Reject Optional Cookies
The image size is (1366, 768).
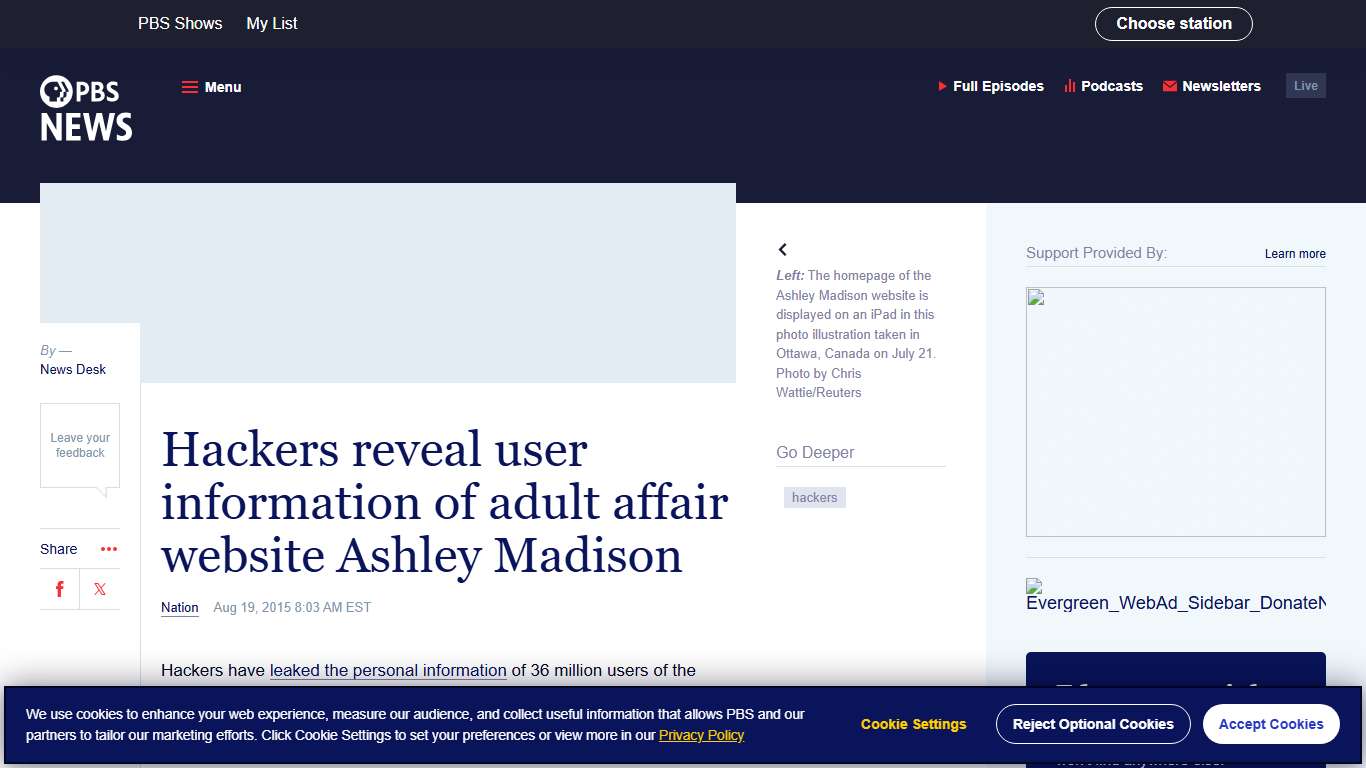[1093, 723]
